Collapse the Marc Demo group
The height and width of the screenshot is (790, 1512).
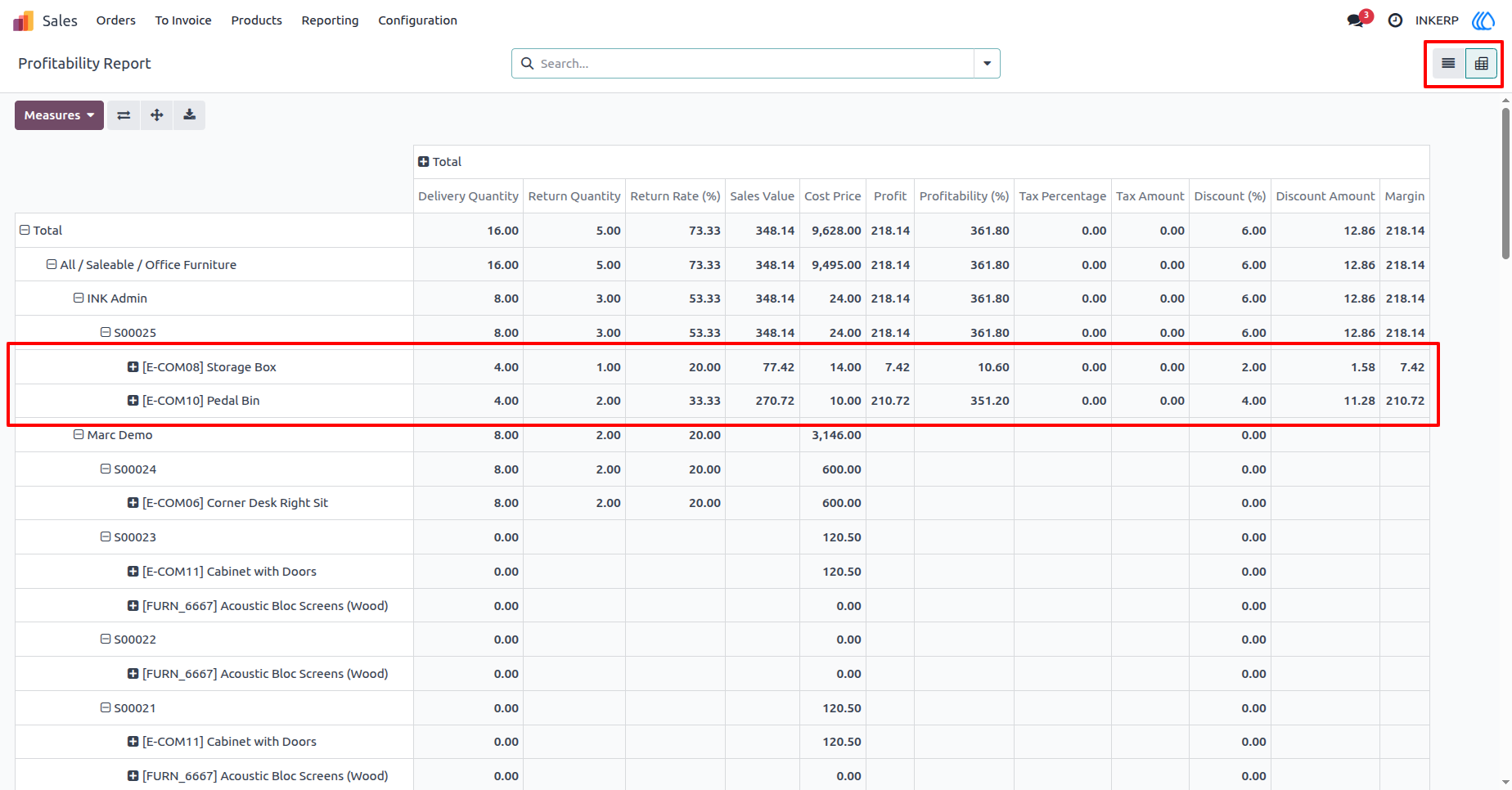[x=79, y=435]
